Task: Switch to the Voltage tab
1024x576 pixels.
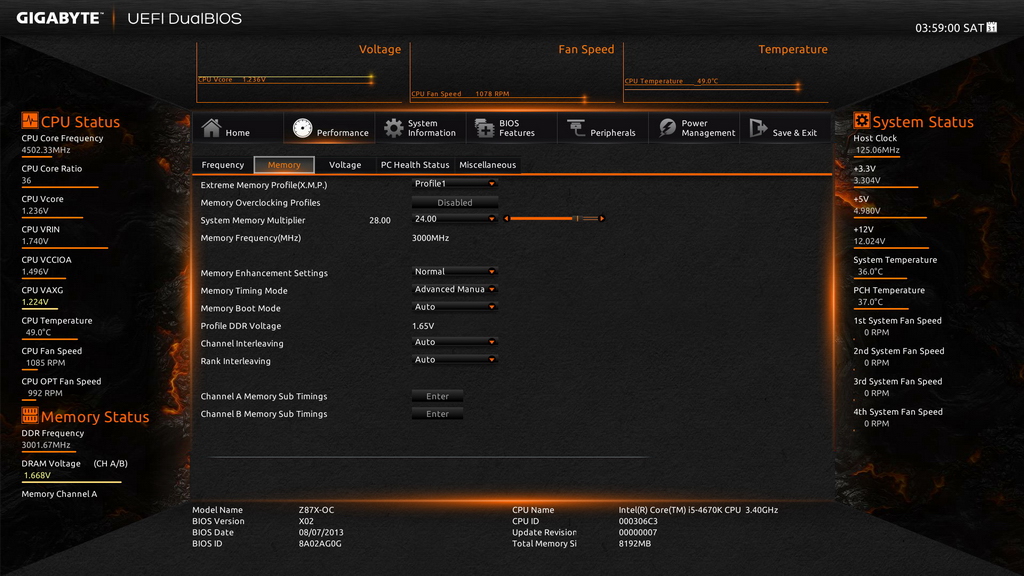Action: pyautogui.click(x=345, y=165)
